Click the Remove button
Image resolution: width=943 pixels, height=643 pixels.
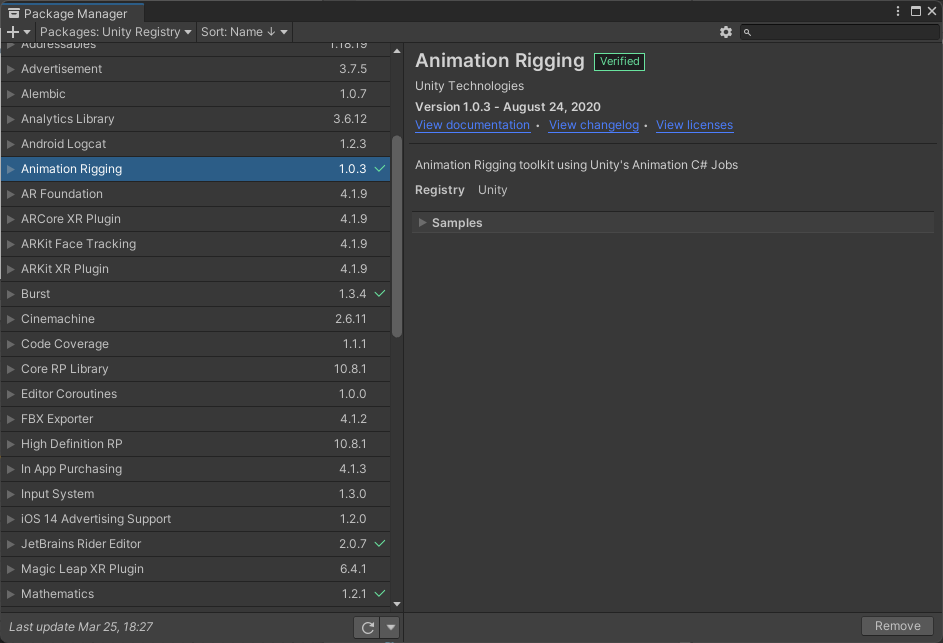[897, 626]
